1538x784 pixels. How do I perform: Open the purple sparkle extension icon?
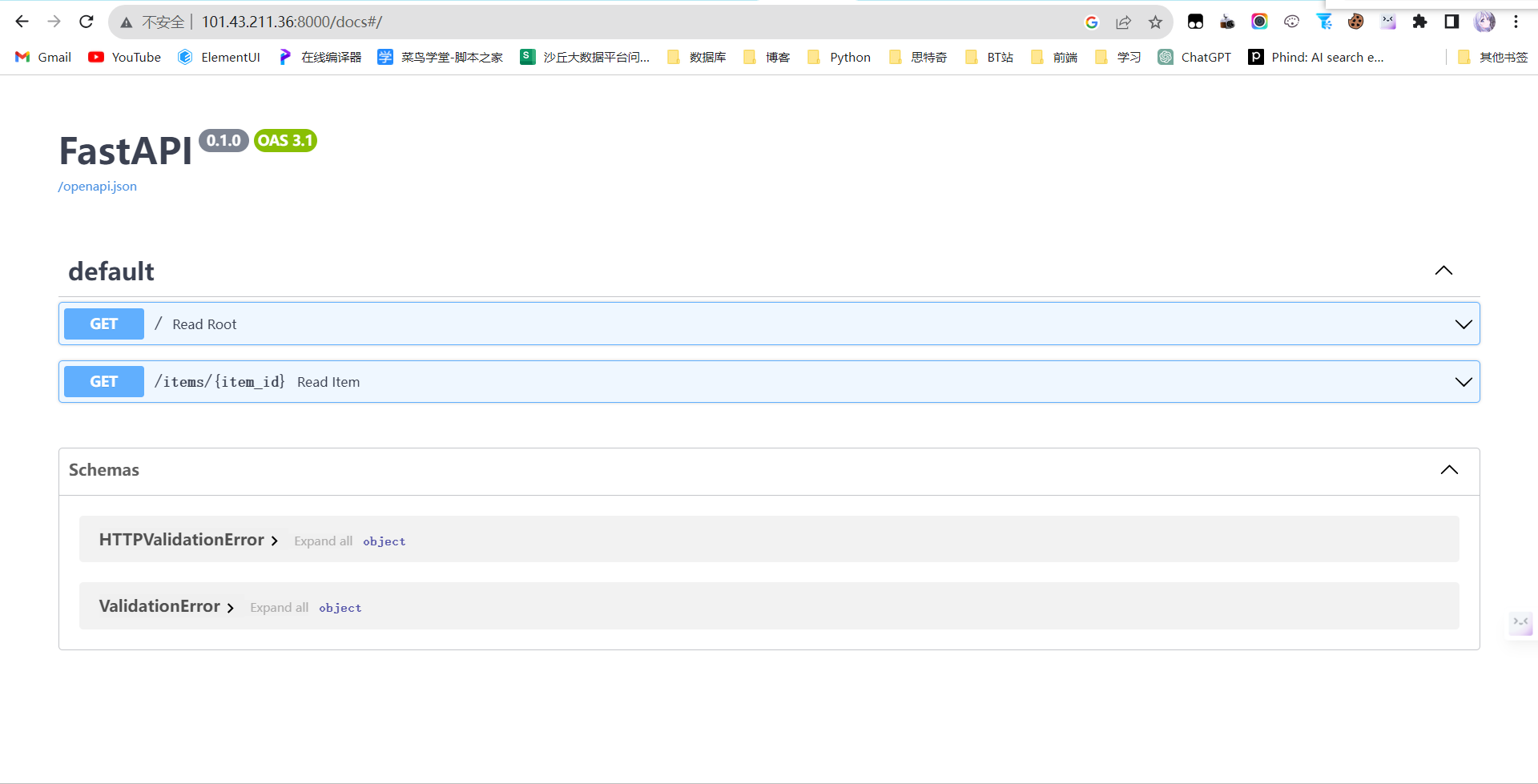click(x=1387, y=22)
